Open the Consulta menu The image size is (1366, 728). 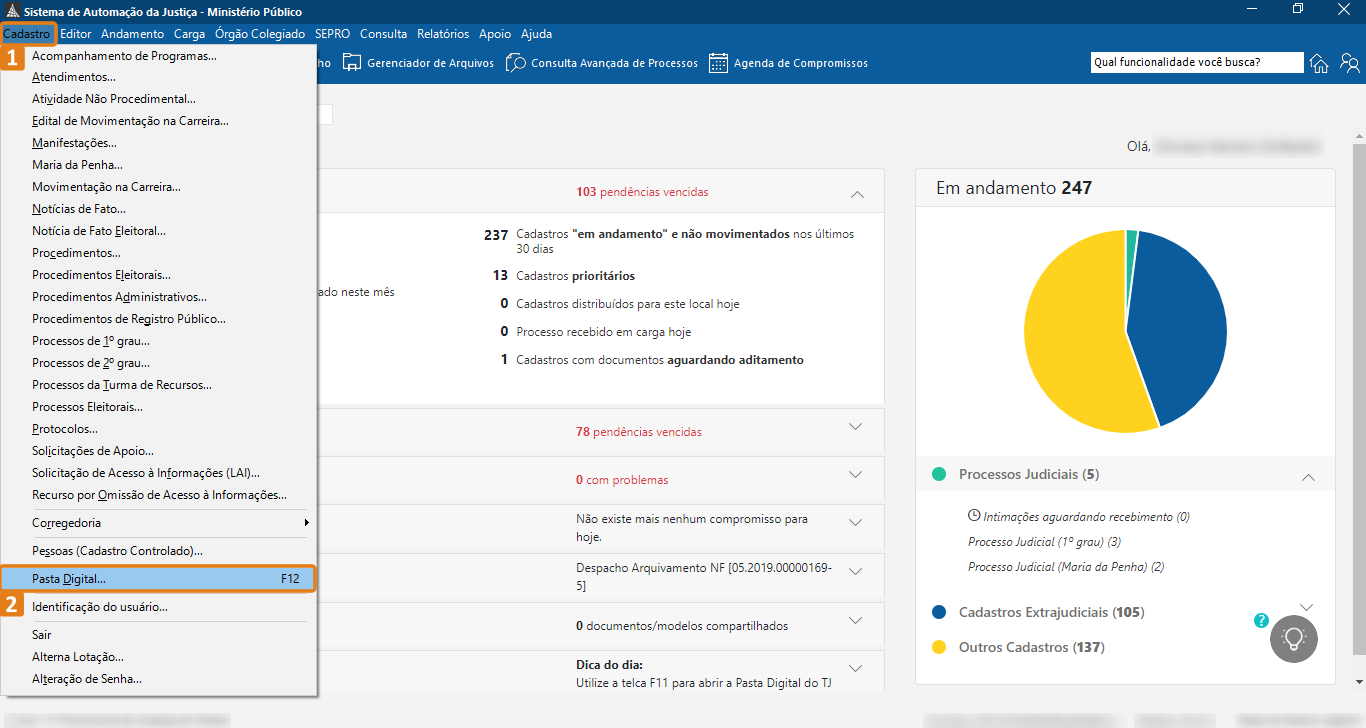[384, 34]
